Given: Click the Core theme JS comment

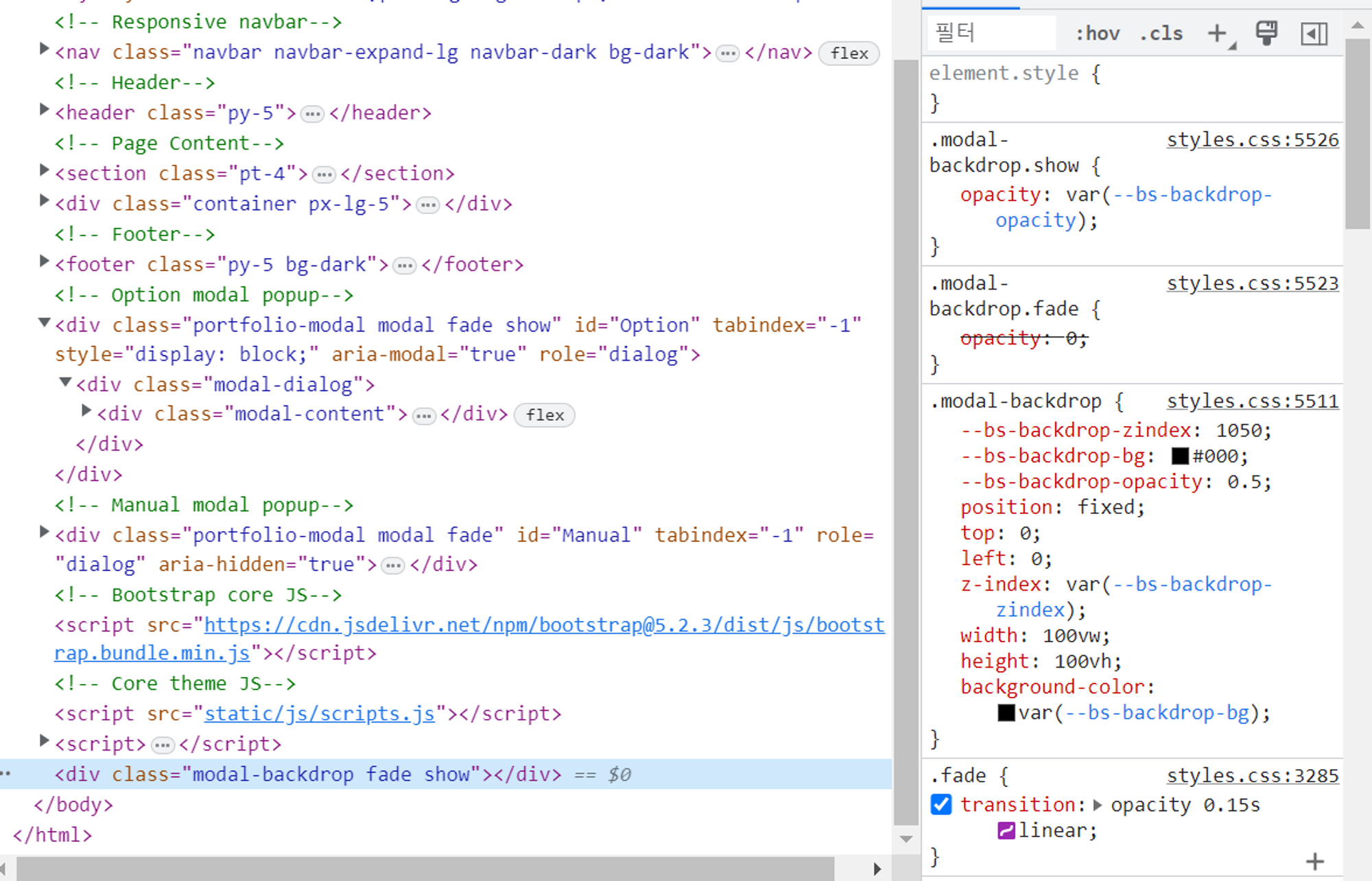Looking at the screenshot, I should click(175, 683).
